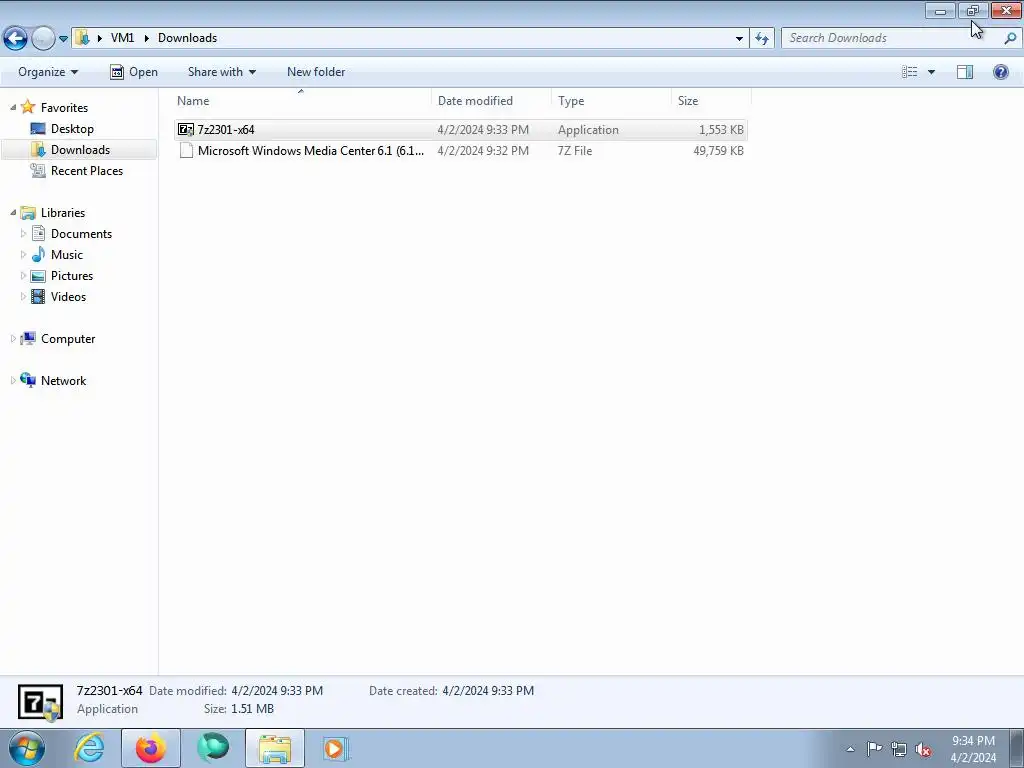Viewport: 1024px width, 768px height.
Task: Select Network in the navigation pane
Action: [63, 380]
